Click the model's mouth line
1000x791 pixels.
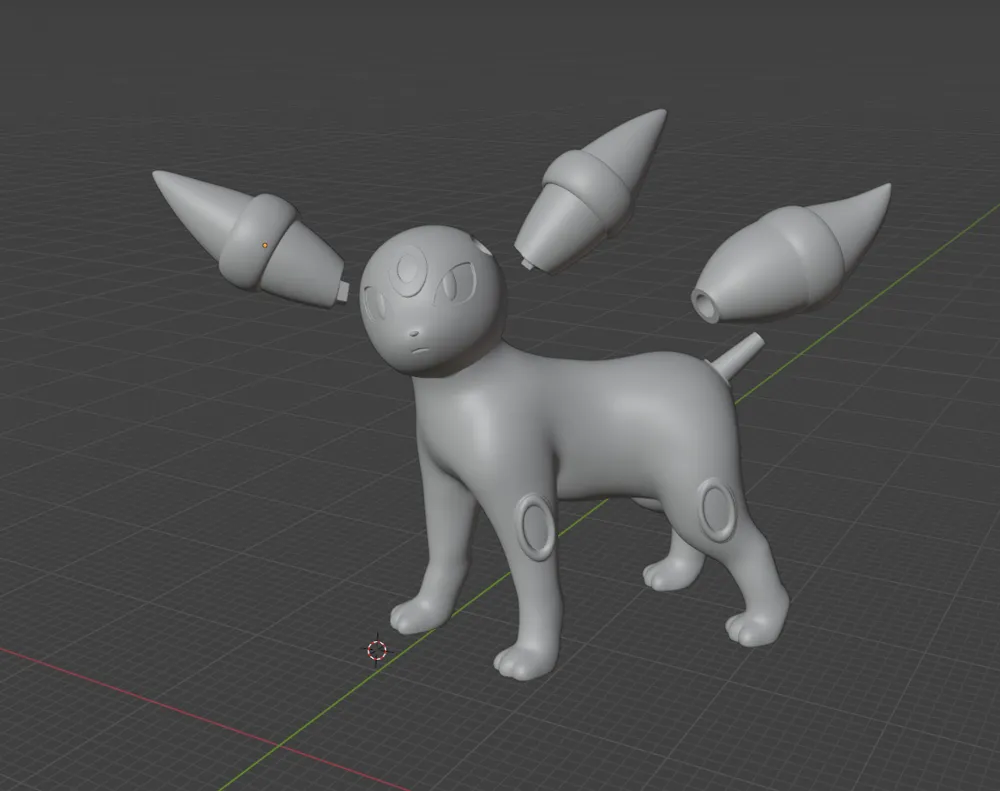click(421, 351)
